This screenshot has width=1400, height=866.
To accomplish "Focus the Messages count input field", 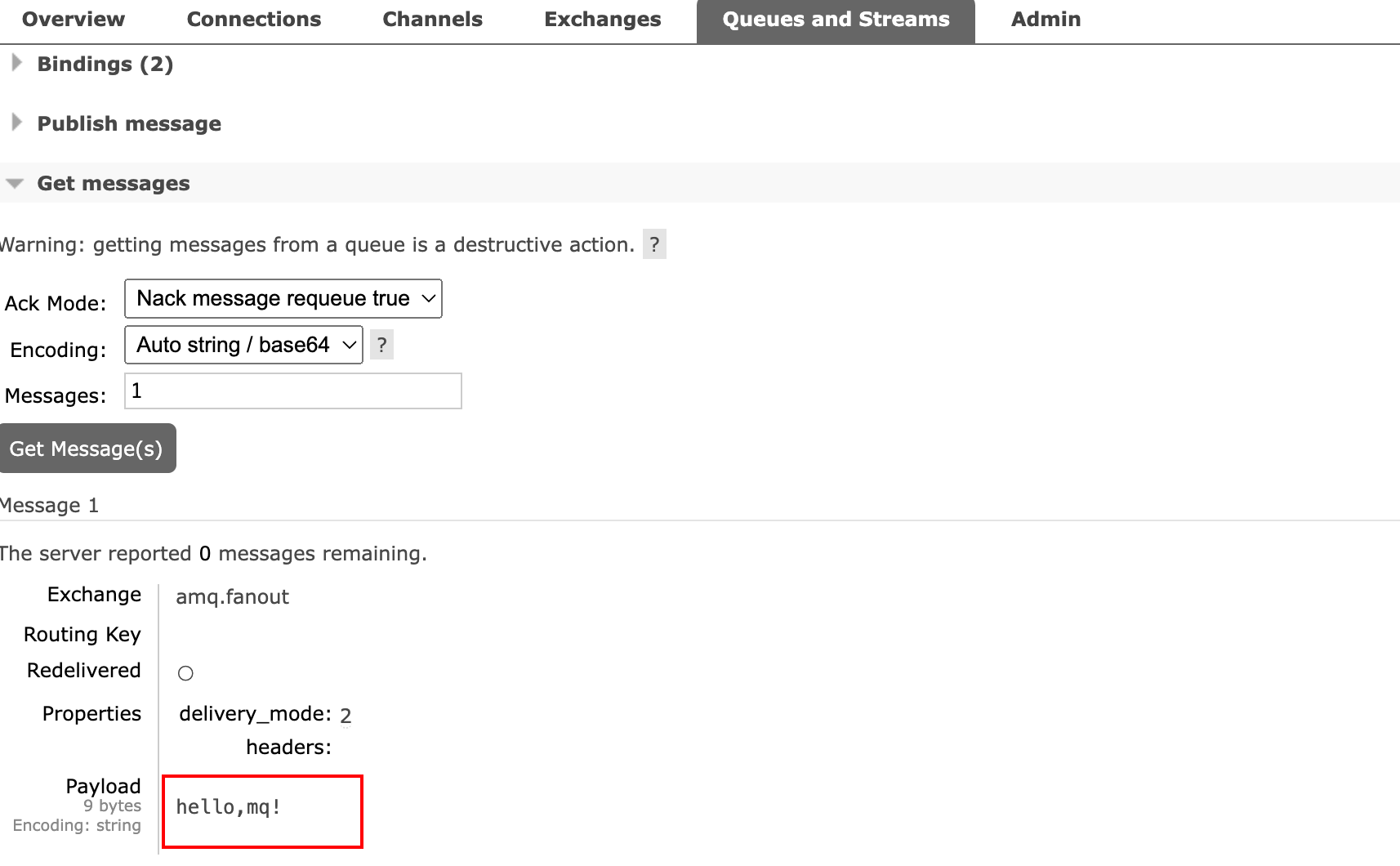I will click(x=293, y=391).
